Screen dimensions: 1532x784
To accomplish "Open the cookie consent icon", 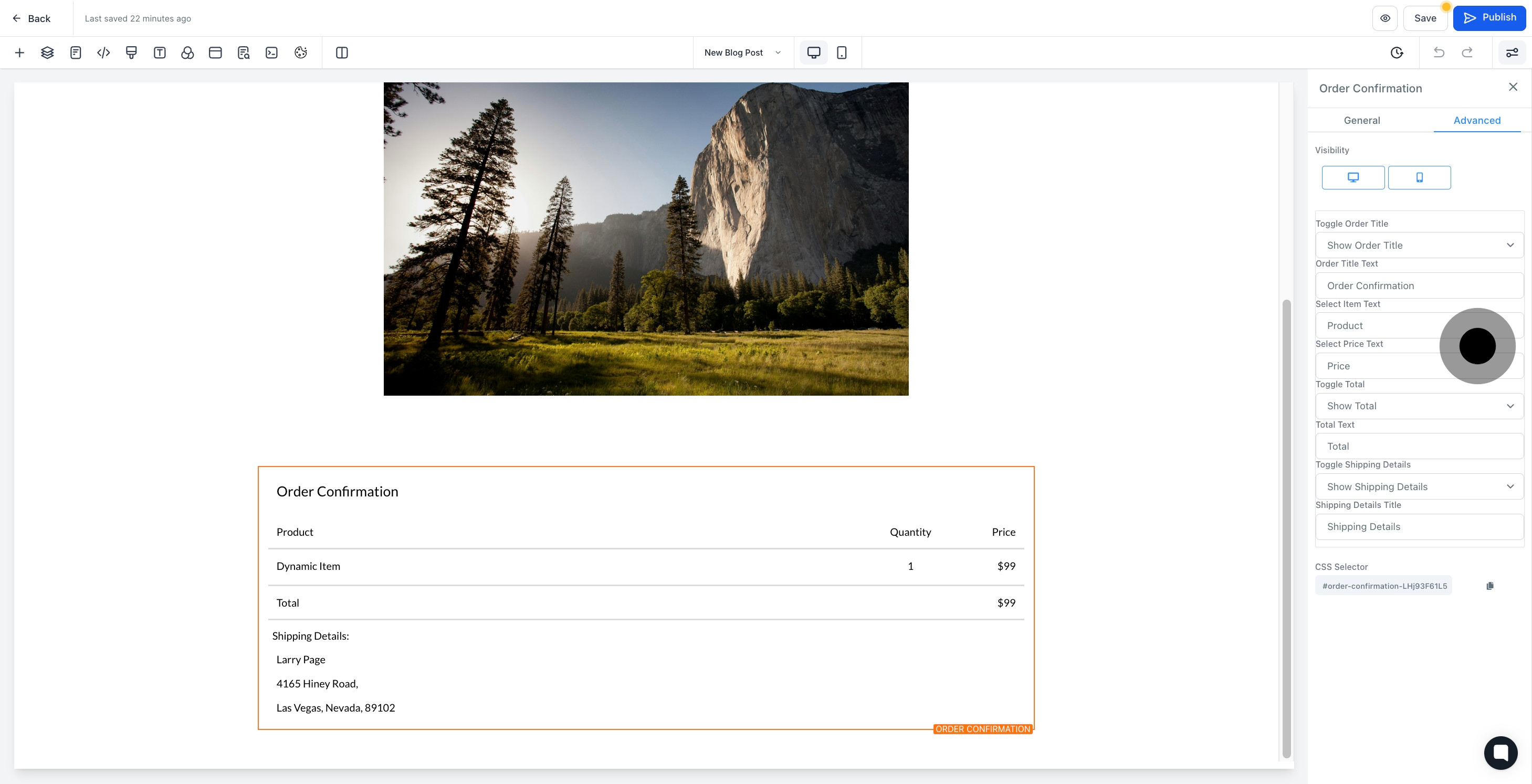I will click(x=300, y=53).
